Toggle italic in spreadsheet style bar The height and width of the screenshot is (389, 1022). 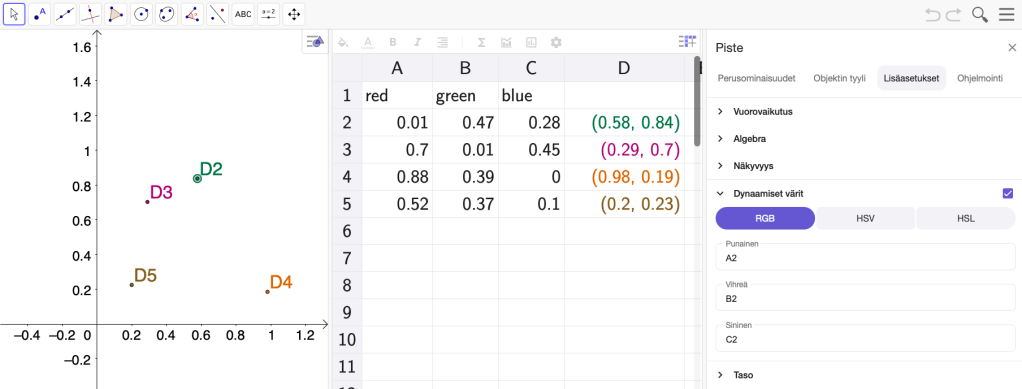pyautogui.click(x=417, y=42)
